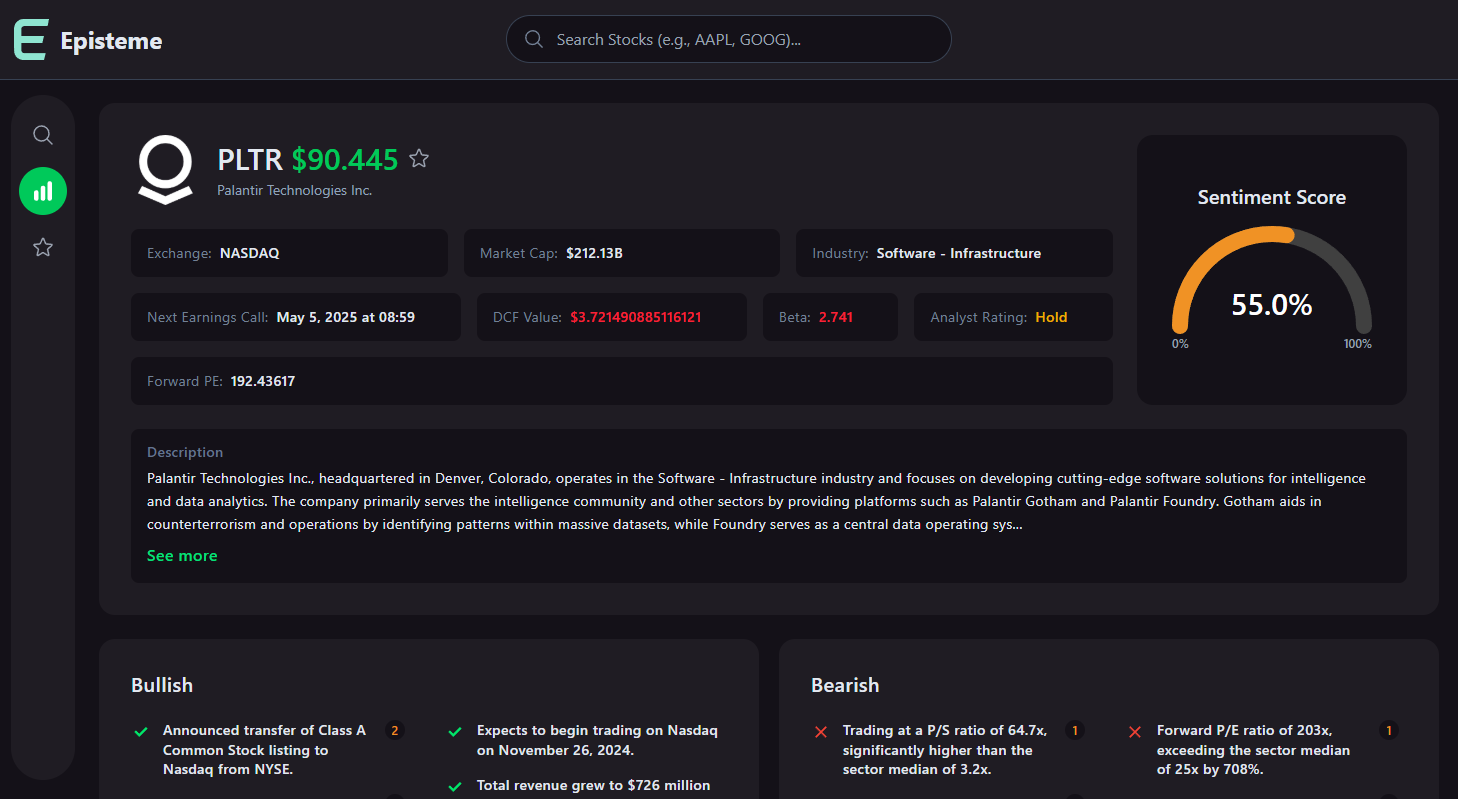1458x799 pixels.
Task: Click the Next Earnings Call date card
Action: click(x=296, y=316)
